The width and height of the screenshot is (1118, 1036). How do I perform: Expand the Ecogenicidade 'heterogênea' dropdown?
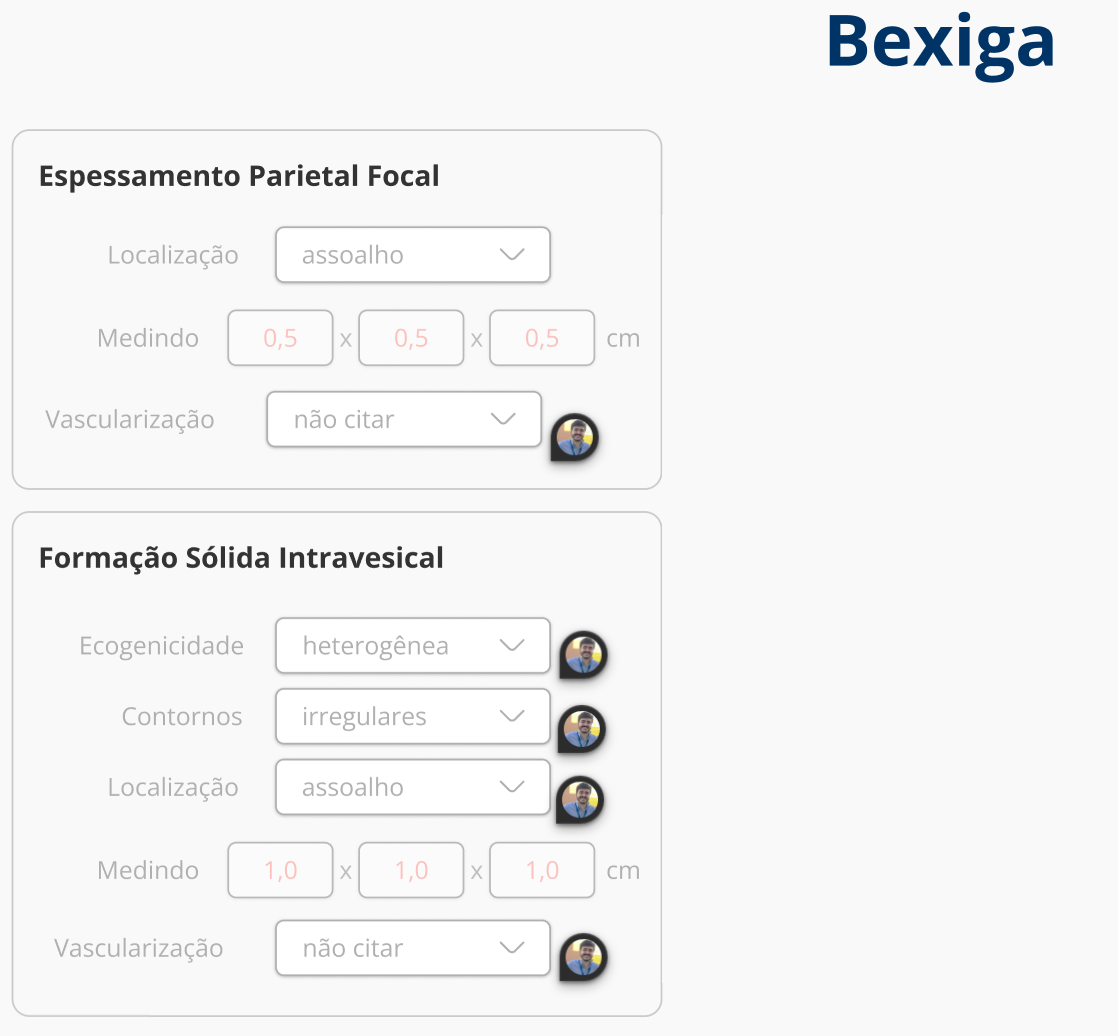tap(412, 646)
